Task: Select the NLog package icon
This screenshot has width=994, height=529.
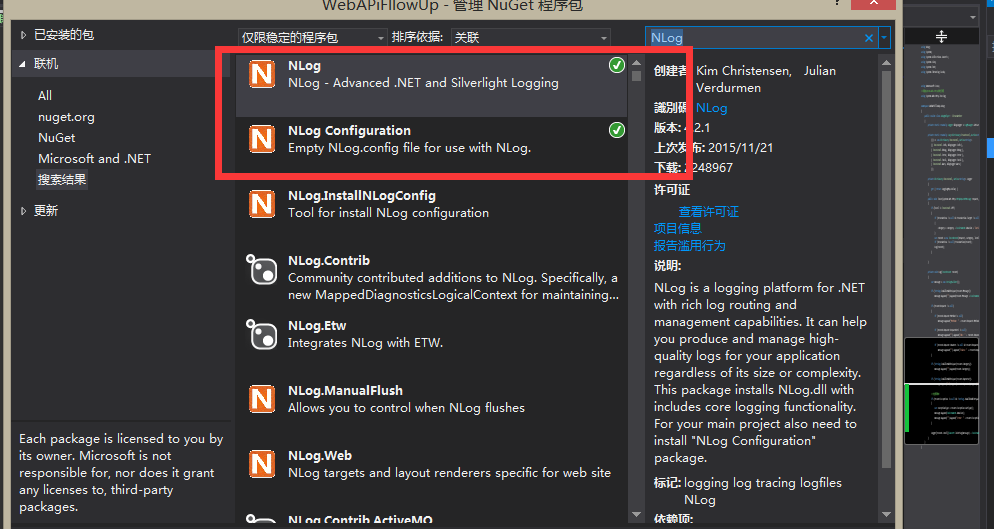Action: point(262,74)
